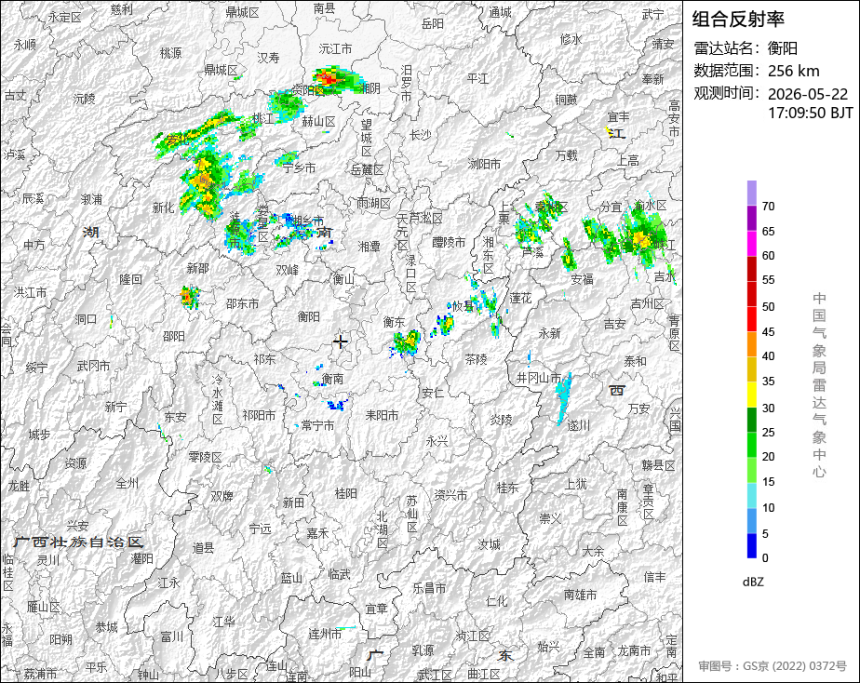Click the 新化 map label
860x683 pixels.
pyautogui.click(x=163, y=207)
